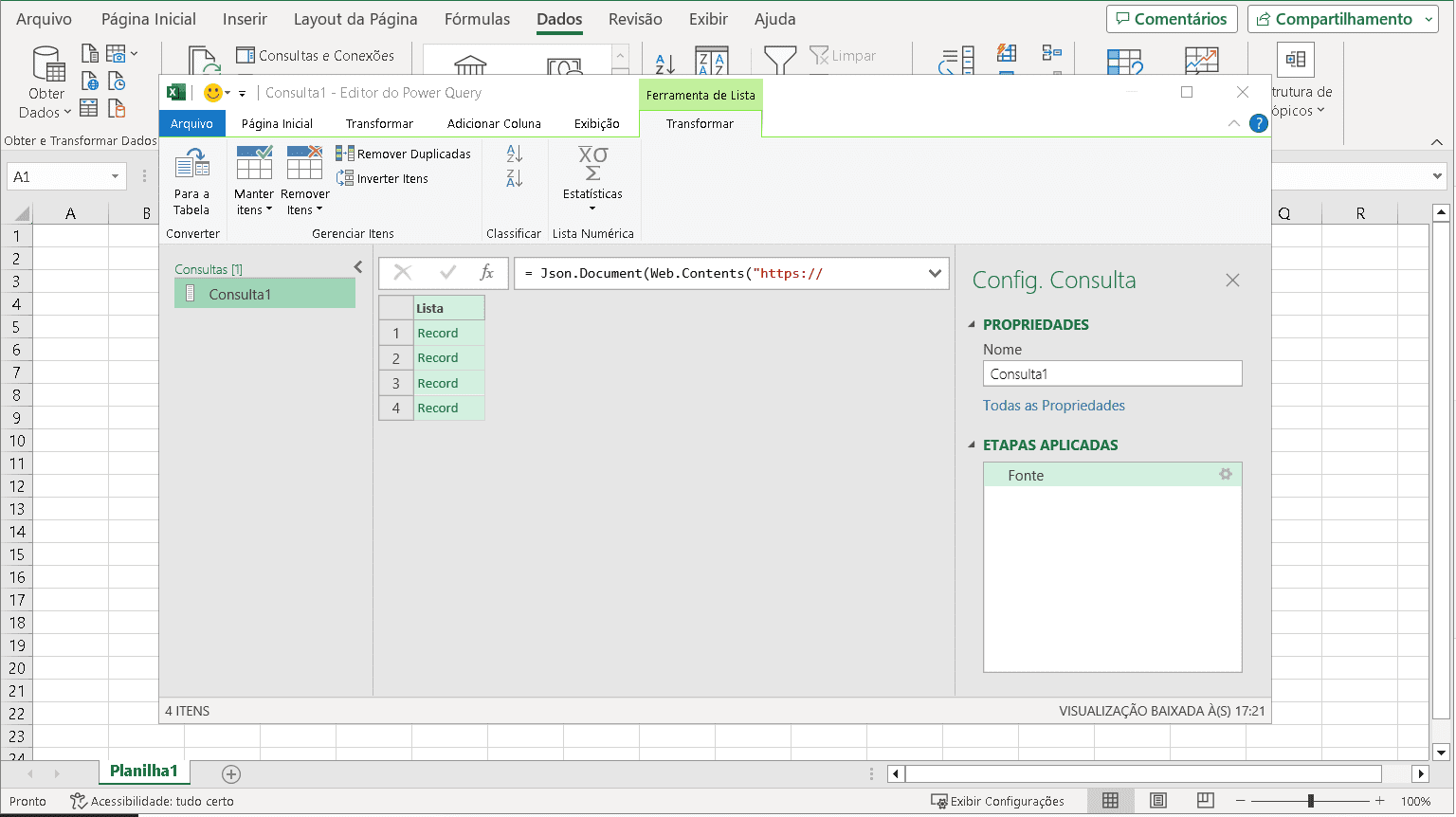Viewport: 1456px width, 817px height.
Task: Click the smiley feedback icon
Action: [213, 93]
